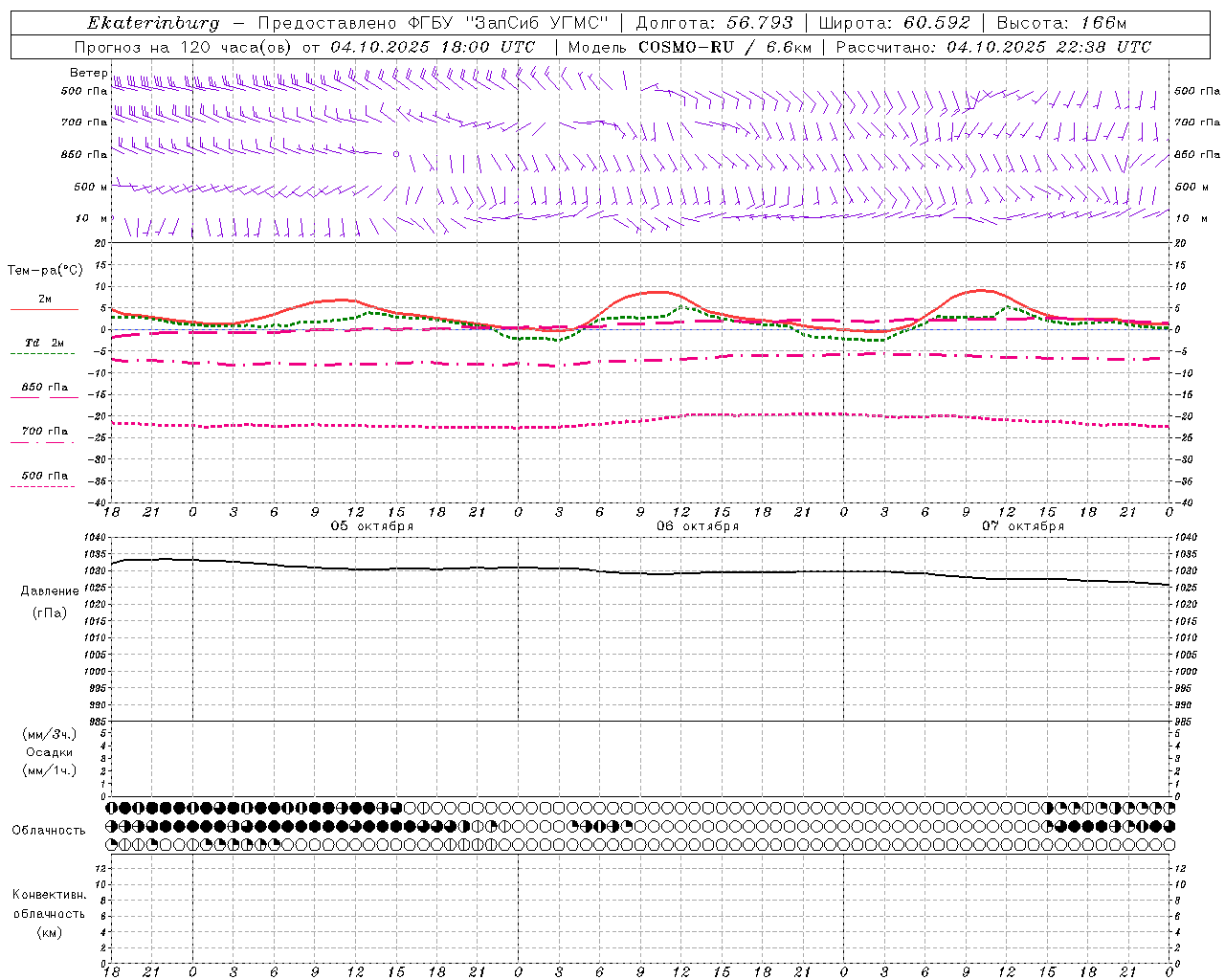The image size is (1225, 980).
Task: Click the 'Давление' pressure label
Action: click(50, 591)
